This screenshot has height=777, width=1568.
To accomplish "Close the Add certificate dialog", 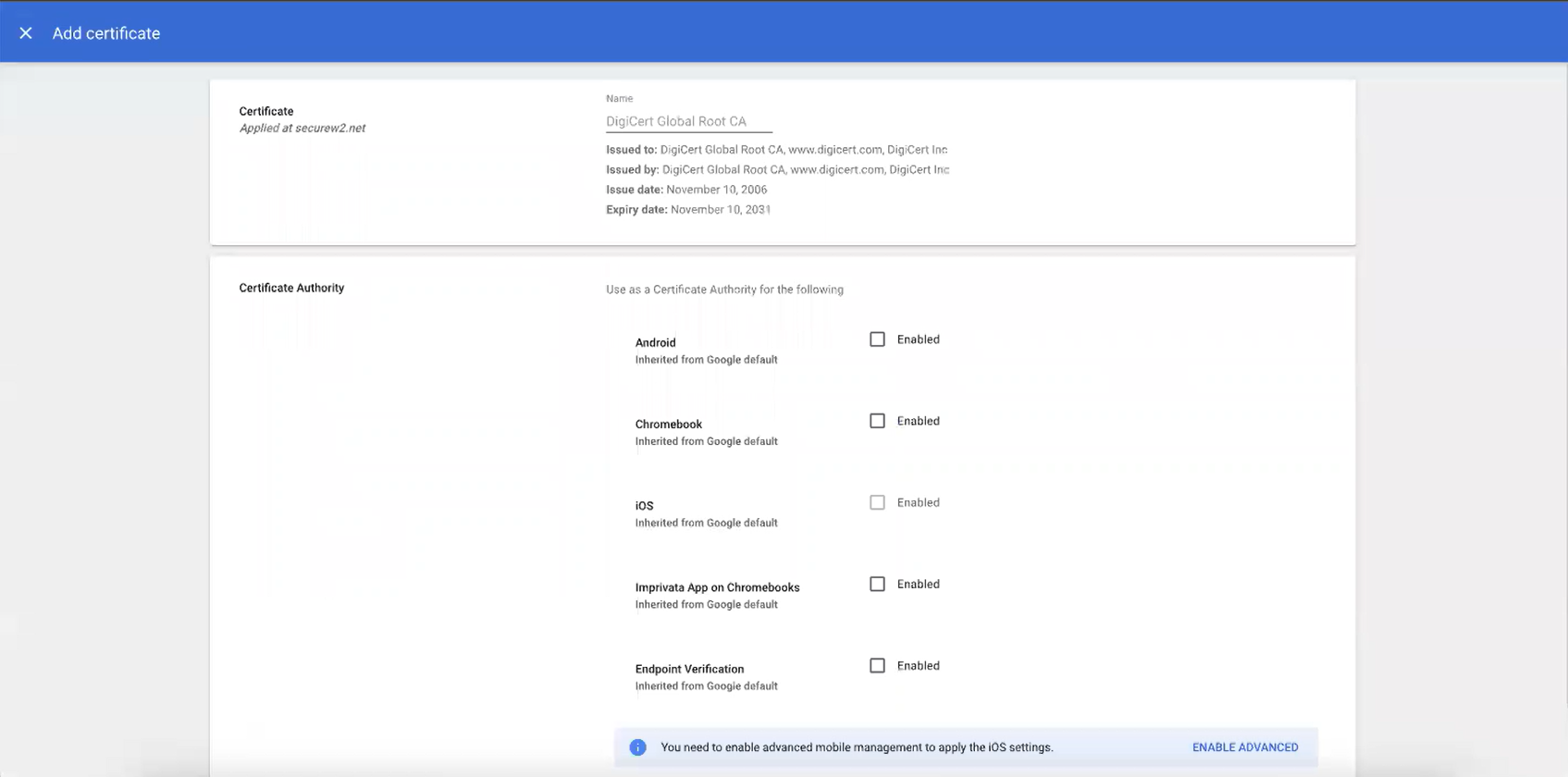I will pos(26,33).
